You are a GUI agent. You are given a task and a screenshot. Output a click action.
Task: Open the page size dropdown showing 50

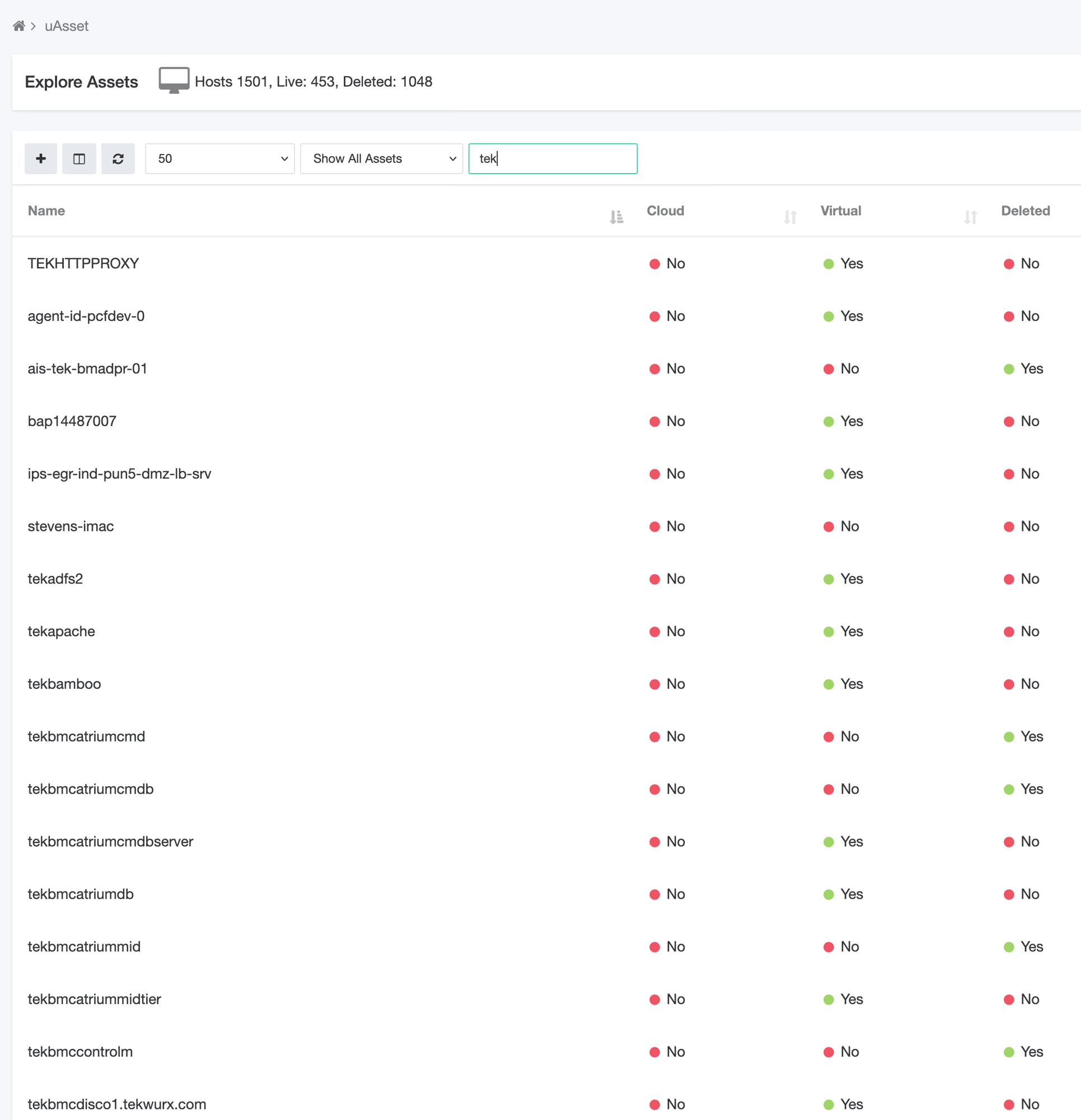point(219,158)
